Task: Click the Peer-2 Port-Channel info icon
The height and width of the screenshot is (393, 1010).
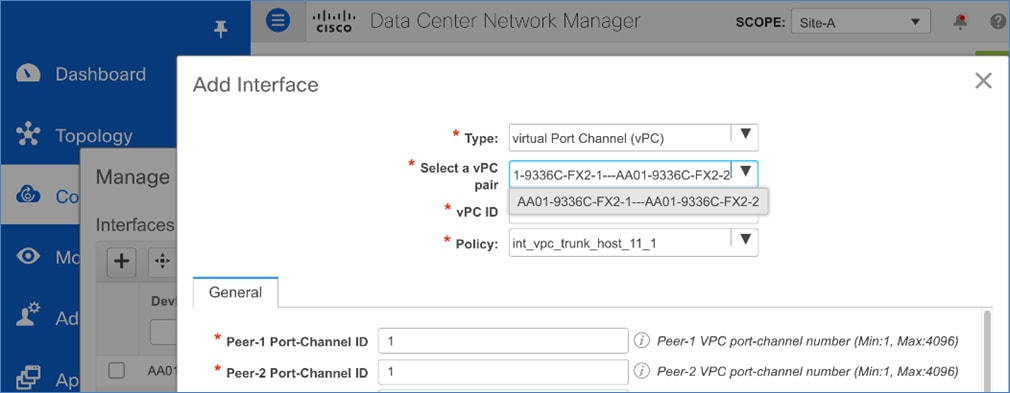Action: (641, 372)
